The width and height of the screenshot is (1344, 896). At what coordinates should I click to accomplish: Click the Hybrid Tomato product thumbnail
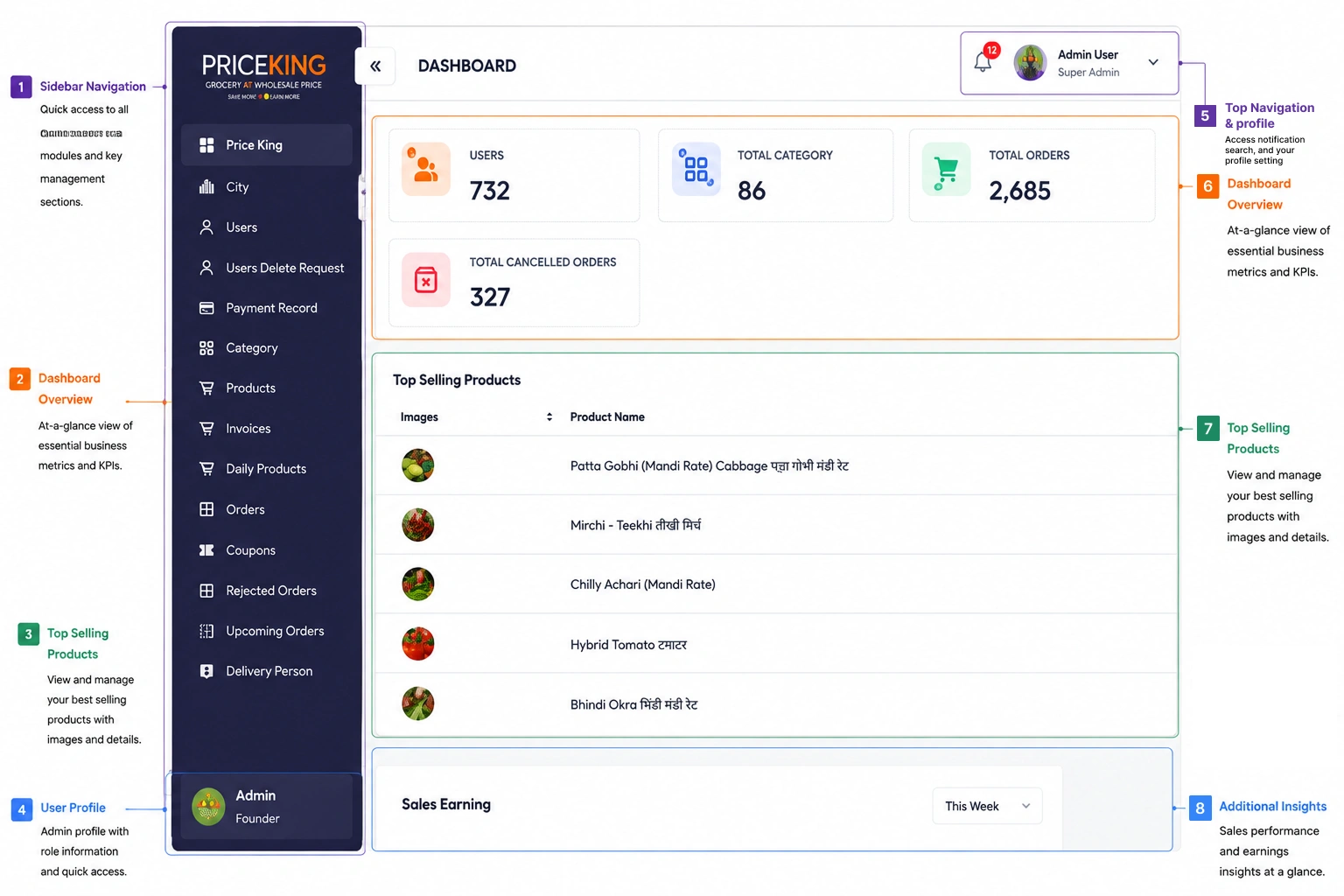418,644
